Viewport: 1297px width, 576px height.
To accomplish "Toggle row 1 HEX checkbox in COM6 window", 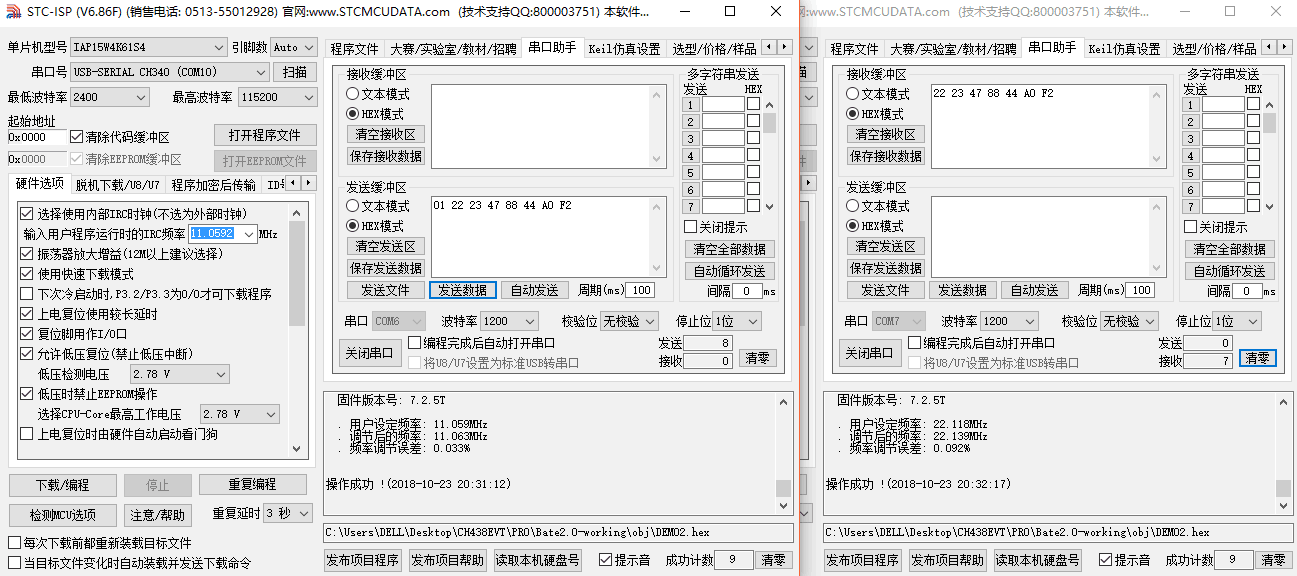I will (753, 104).
